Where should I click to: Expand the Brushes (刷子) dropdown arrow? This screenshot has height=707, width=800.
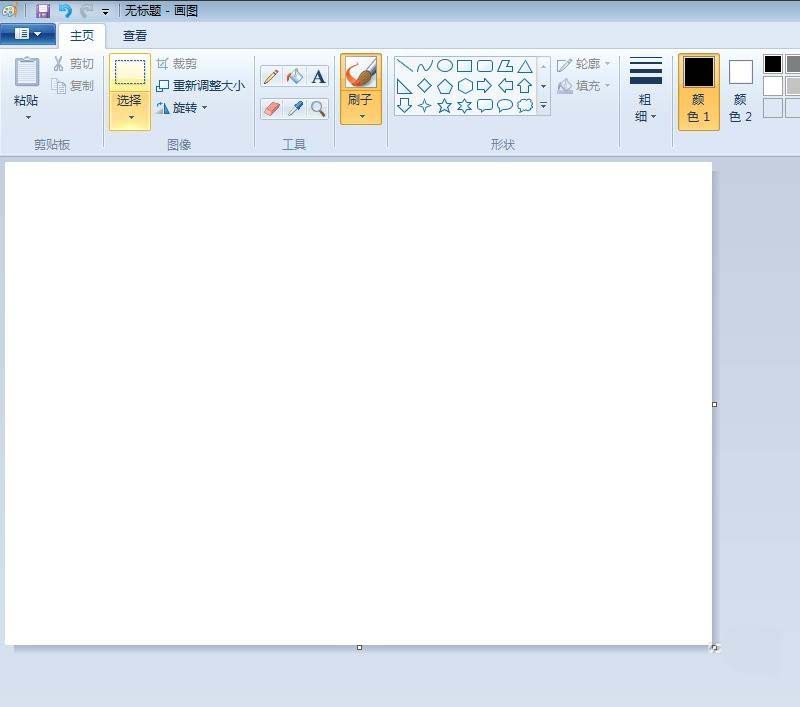362,116
